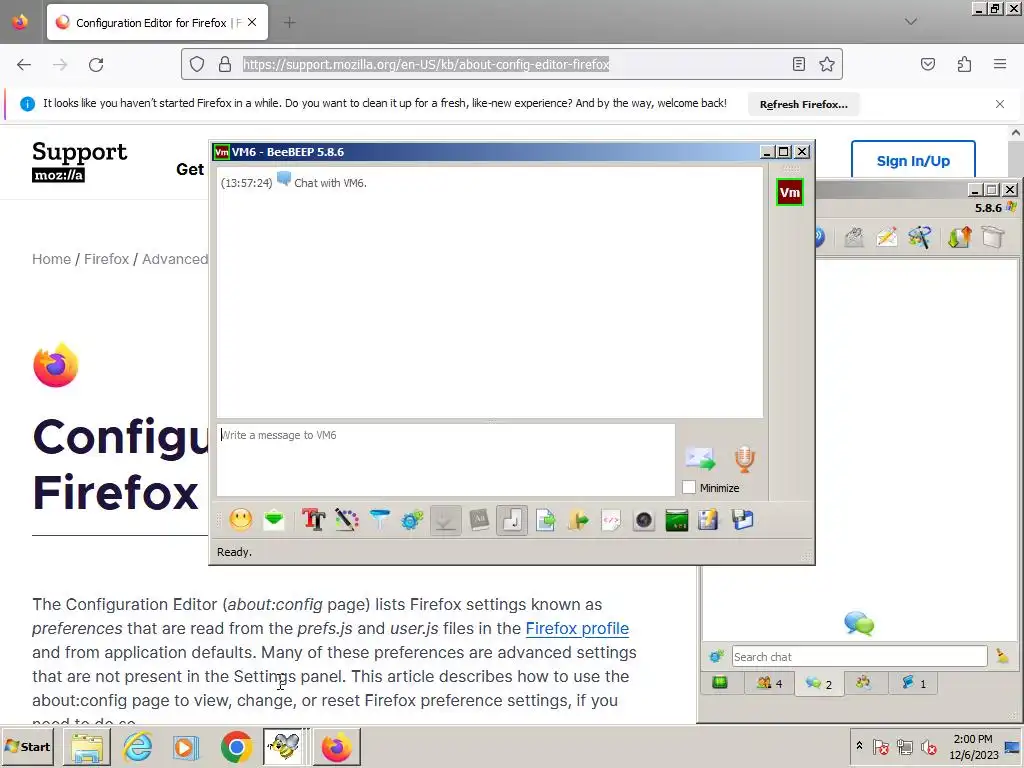Screen dimensions: 1024x768
Task: Click the tracking protection shield icon
Action: 197,64
